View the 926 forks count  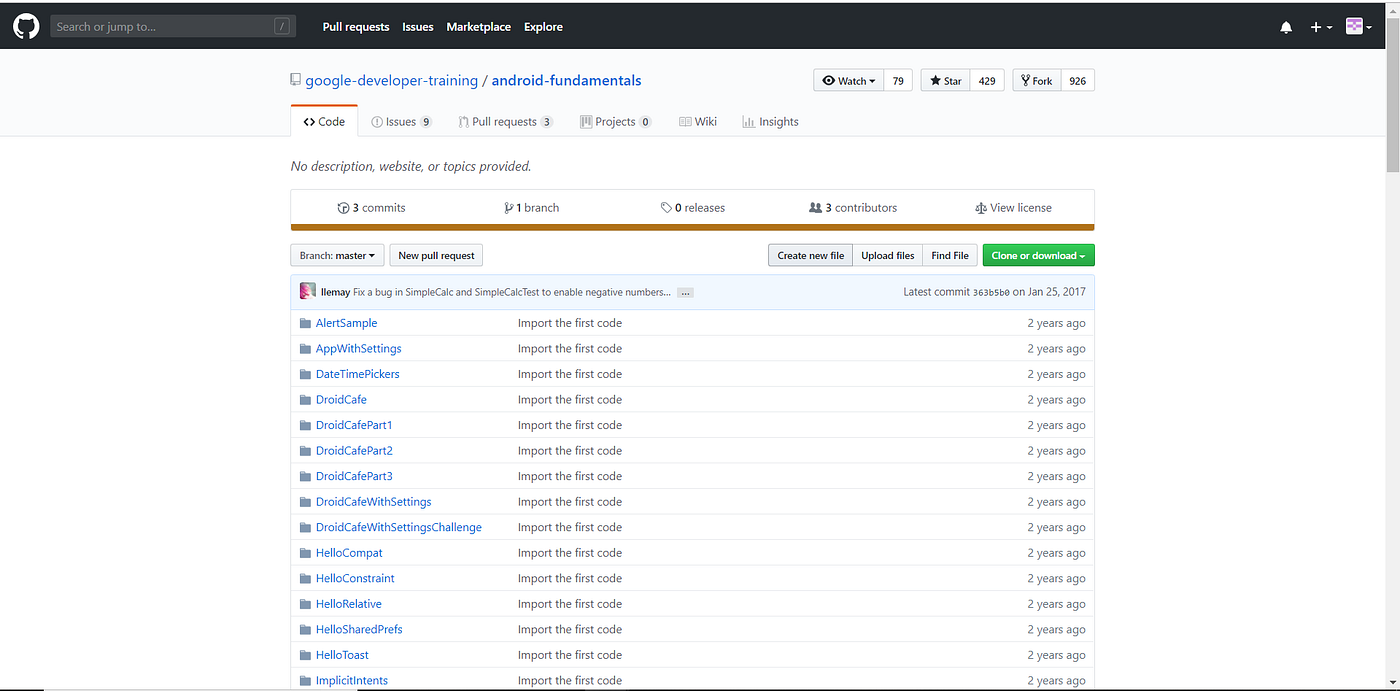point(1077,81)
